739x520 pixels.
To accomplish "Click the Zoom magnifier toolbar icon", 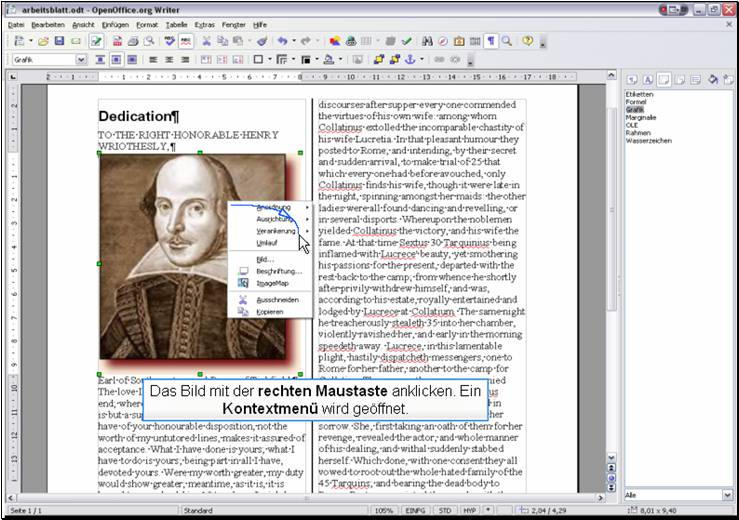I will click(x=507, y=41).
